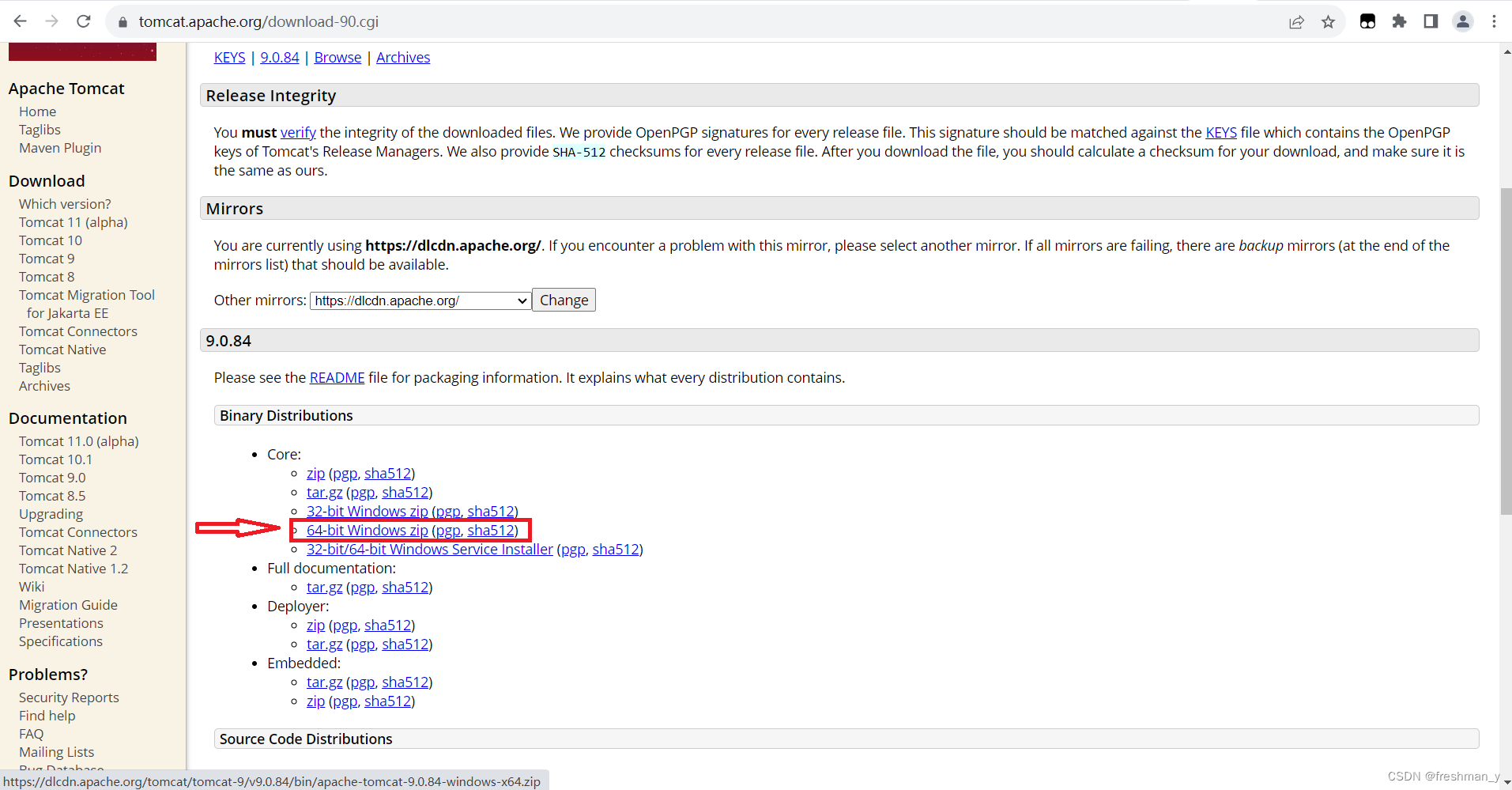Open Tomcat 10.1 documentation
This screenshot has height=790, width=1512.
(x=55, y=459)
